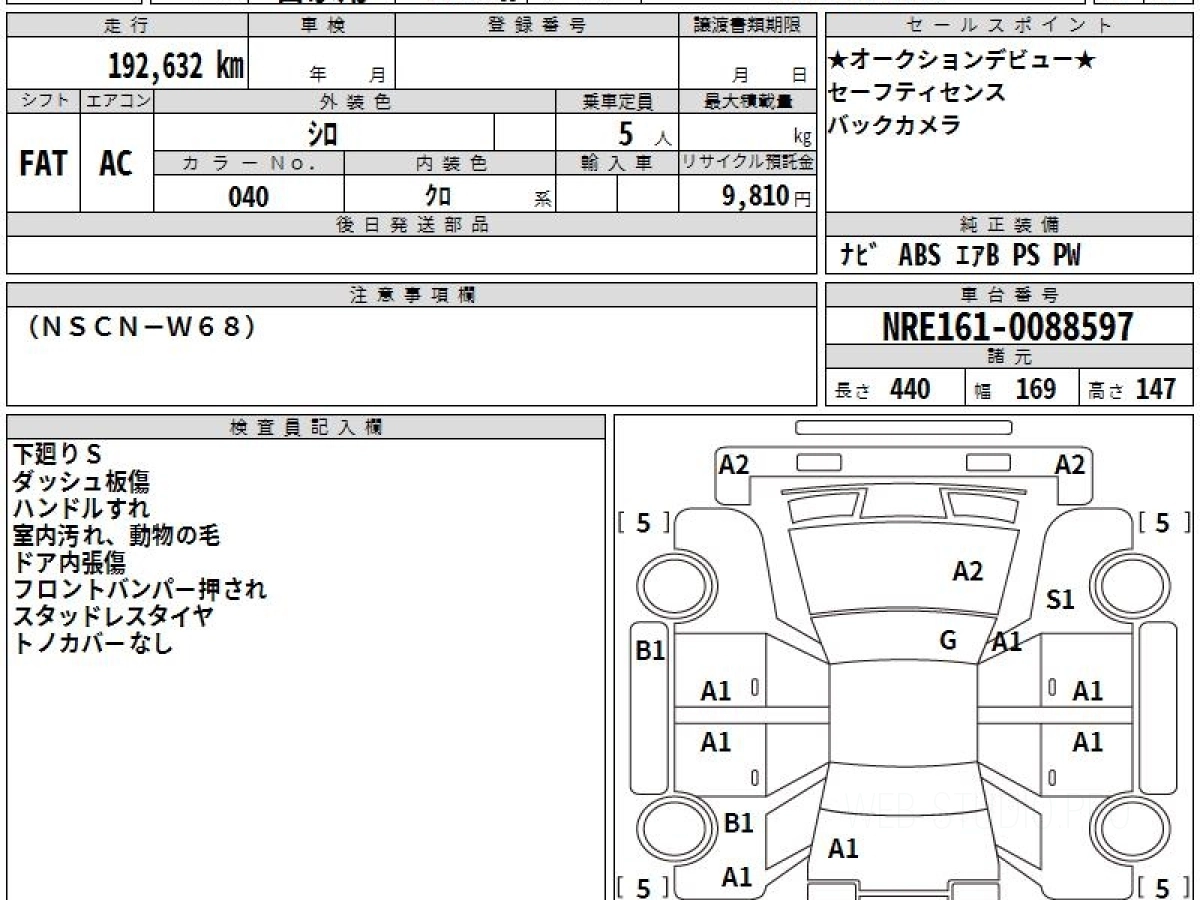The image size is (1200, 900).
Task: Select chassis number NRE161-0088597
Action: coord(1008,327)
